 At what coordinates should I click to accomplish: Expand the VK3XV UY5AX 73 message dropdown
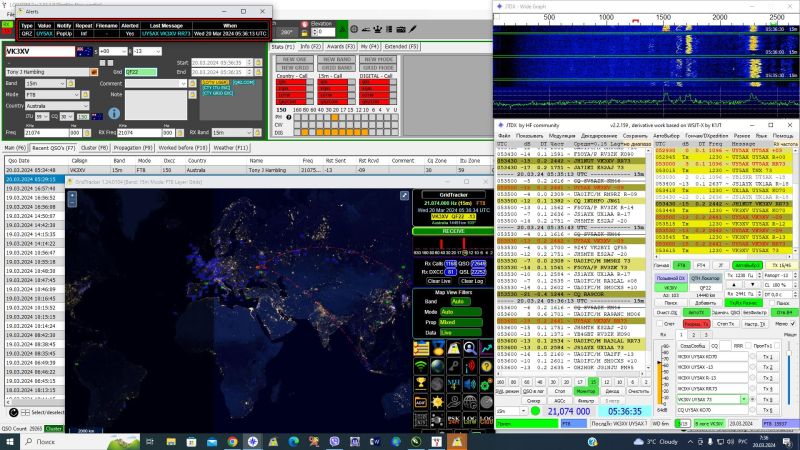tap(744, 399)
